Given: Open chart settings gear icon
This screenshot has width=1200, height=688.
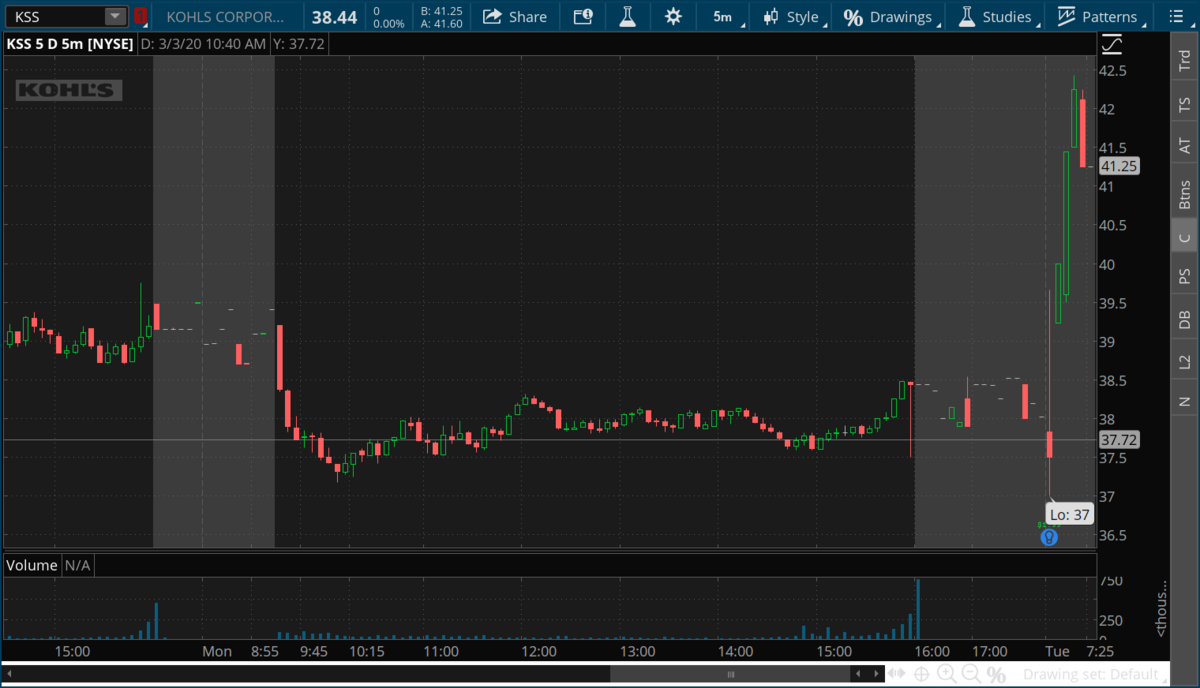Looking at the screenshot, I should click(x=673, y=17).
